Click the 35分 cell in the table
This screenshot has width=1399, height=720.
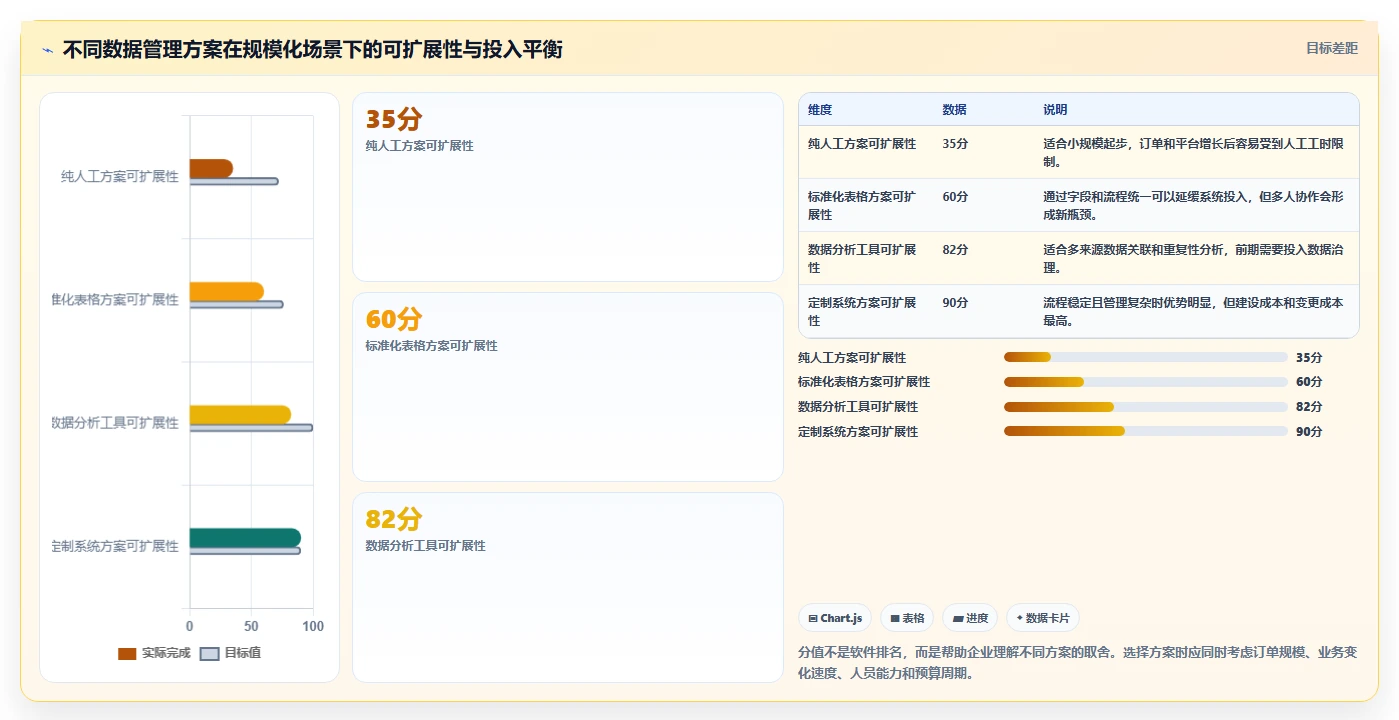coord(955,144)
